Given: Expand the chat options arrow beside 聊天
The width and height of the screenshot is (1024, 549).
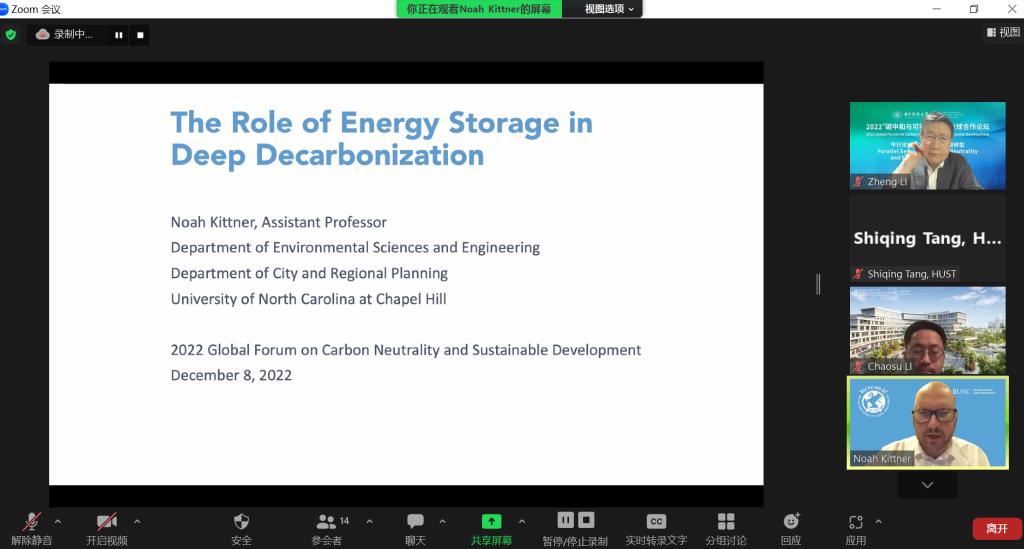Looking at the screenshot, I should (x=443, y=521).
